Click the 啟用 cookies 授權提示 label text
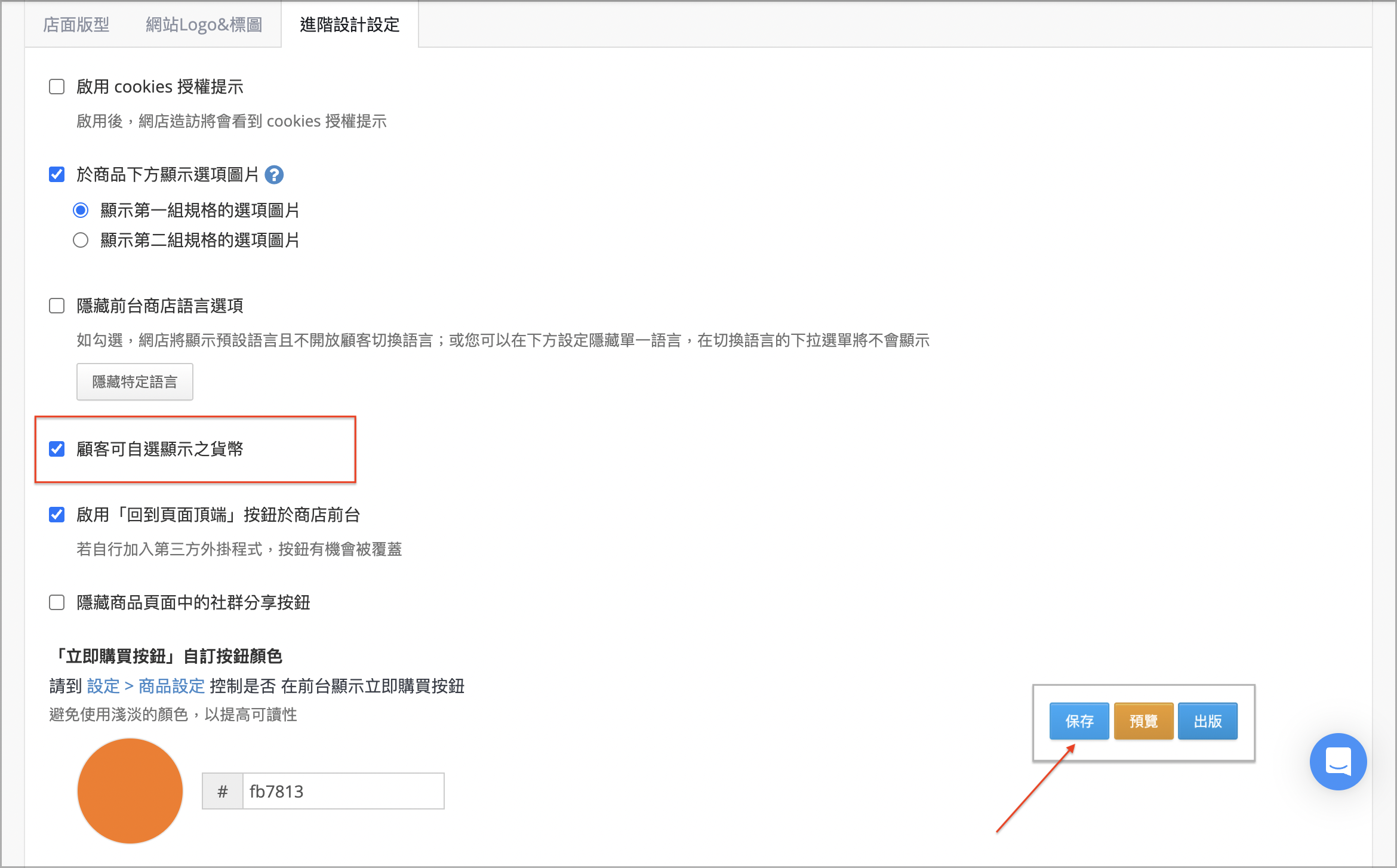This screenshot has width=1397, height=868. 160,87
